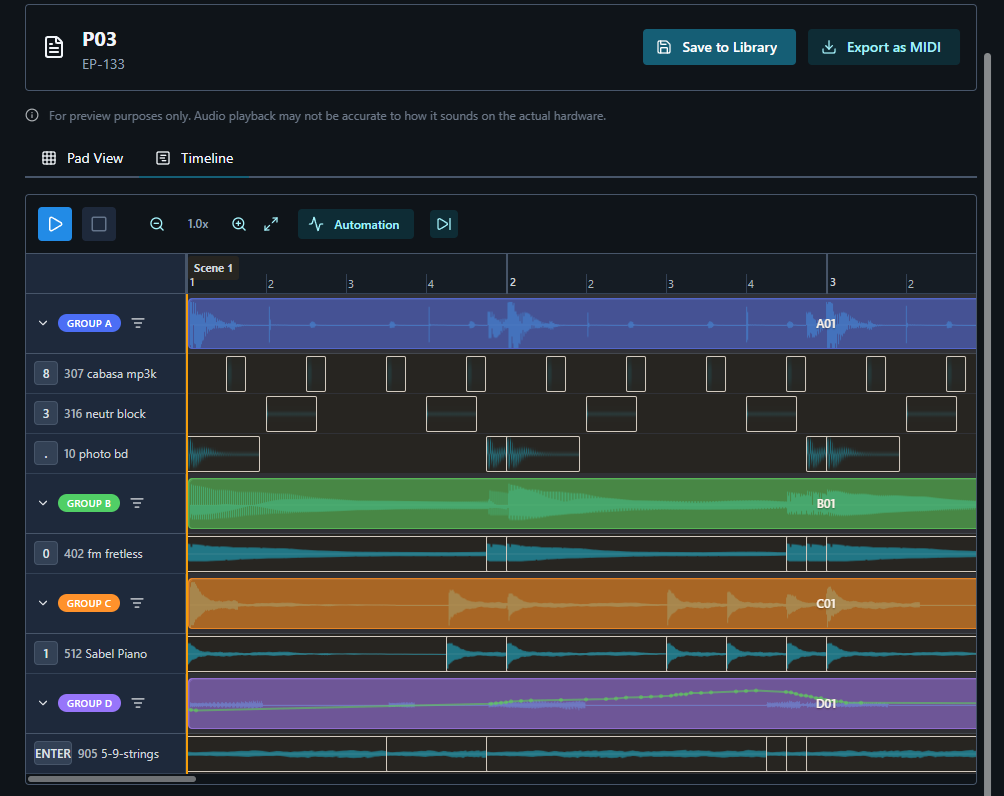Viewport: 1004px width, 796px height.
Task: Collapse Group A tracks
Action: pyautogui.click(x=43, y=323)
